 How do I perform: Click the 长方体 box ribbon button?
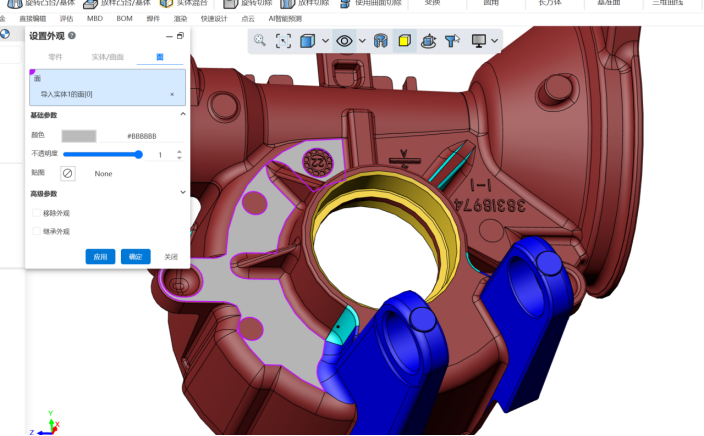coord(550,3)
